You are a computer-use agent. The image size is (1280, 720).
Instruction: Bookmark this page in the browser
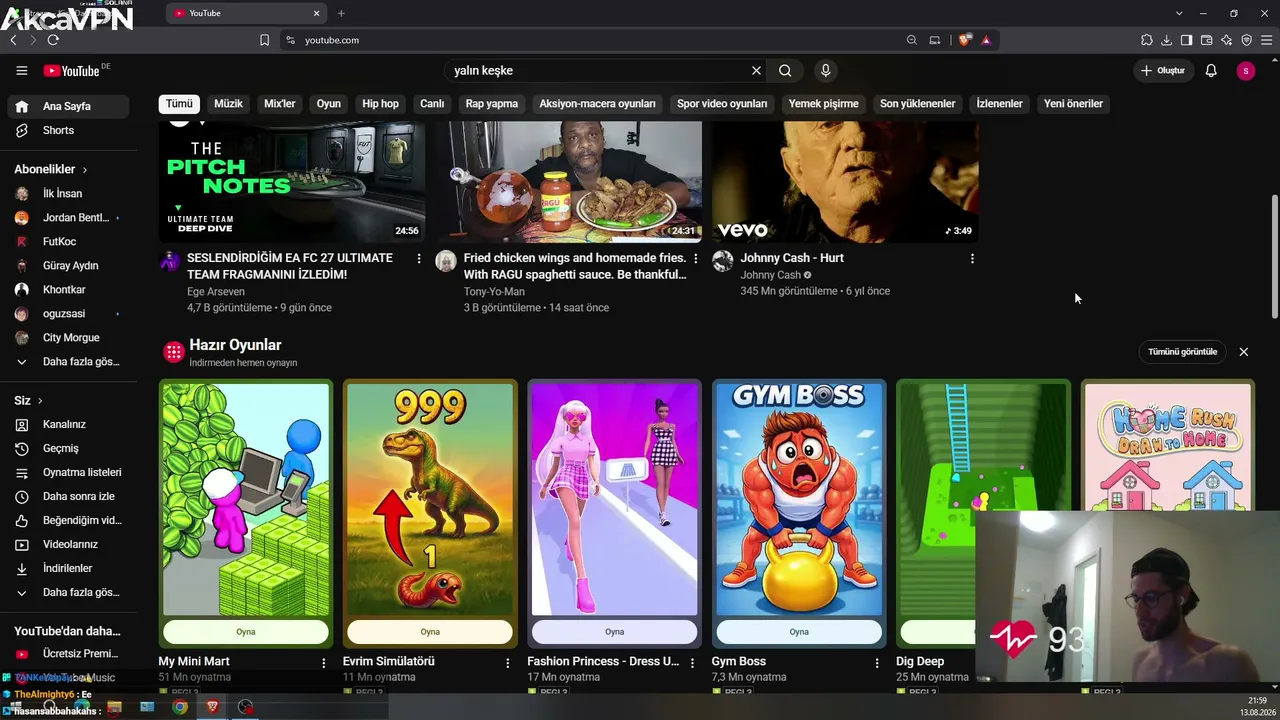(x=264, y=40)
